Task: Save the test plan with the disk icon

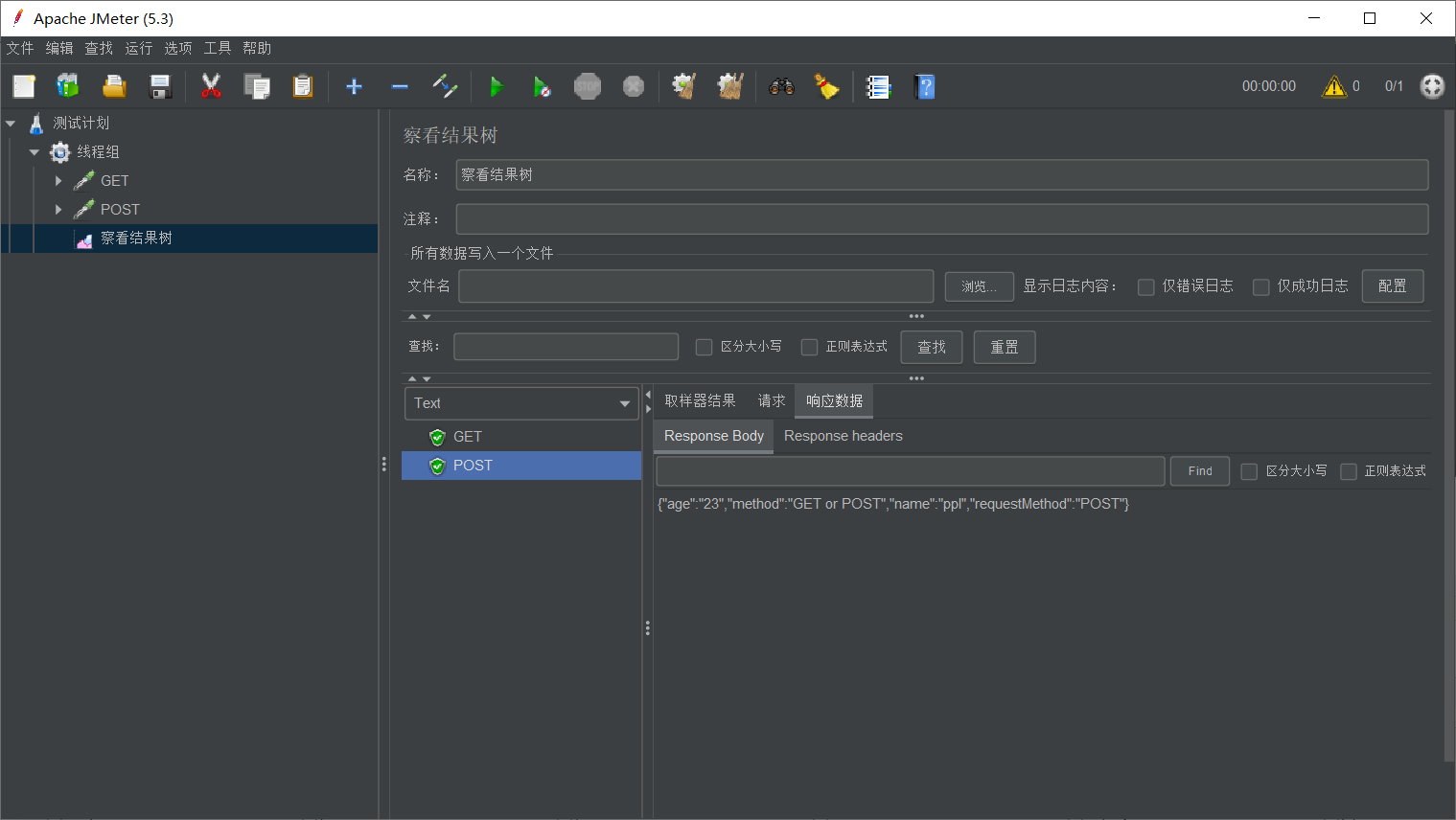Action: 160,86
